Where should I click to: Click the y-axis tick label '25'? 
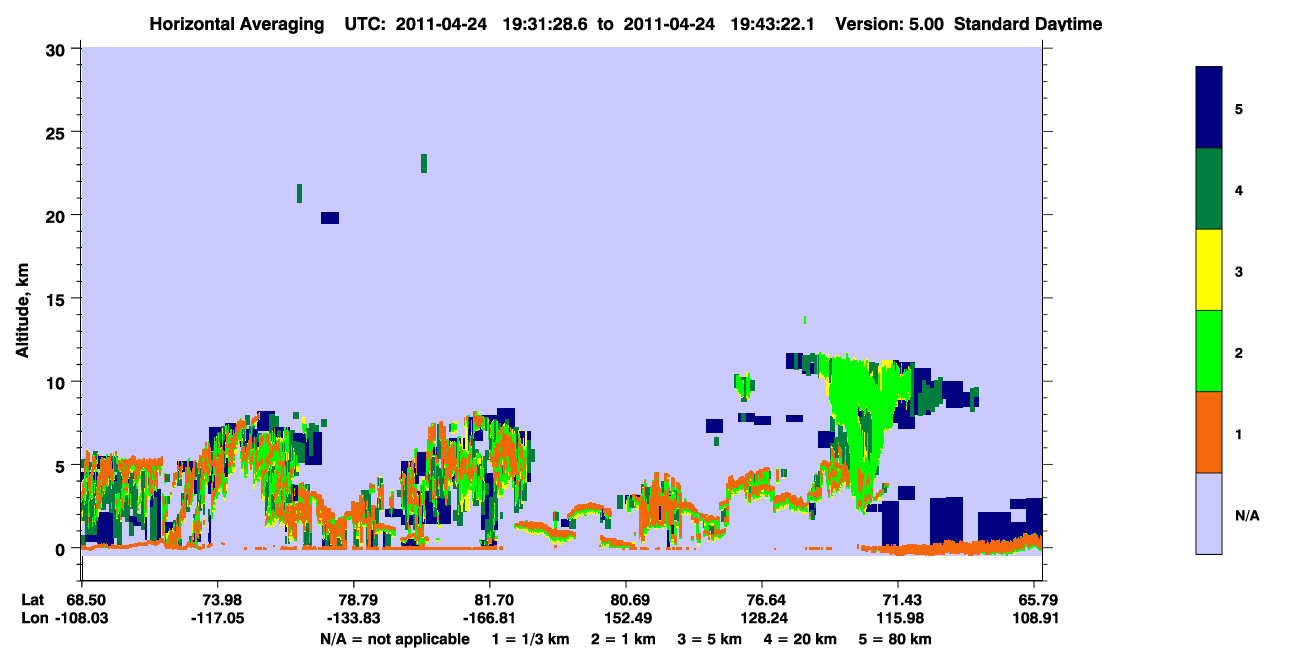[x=57, y=132]
